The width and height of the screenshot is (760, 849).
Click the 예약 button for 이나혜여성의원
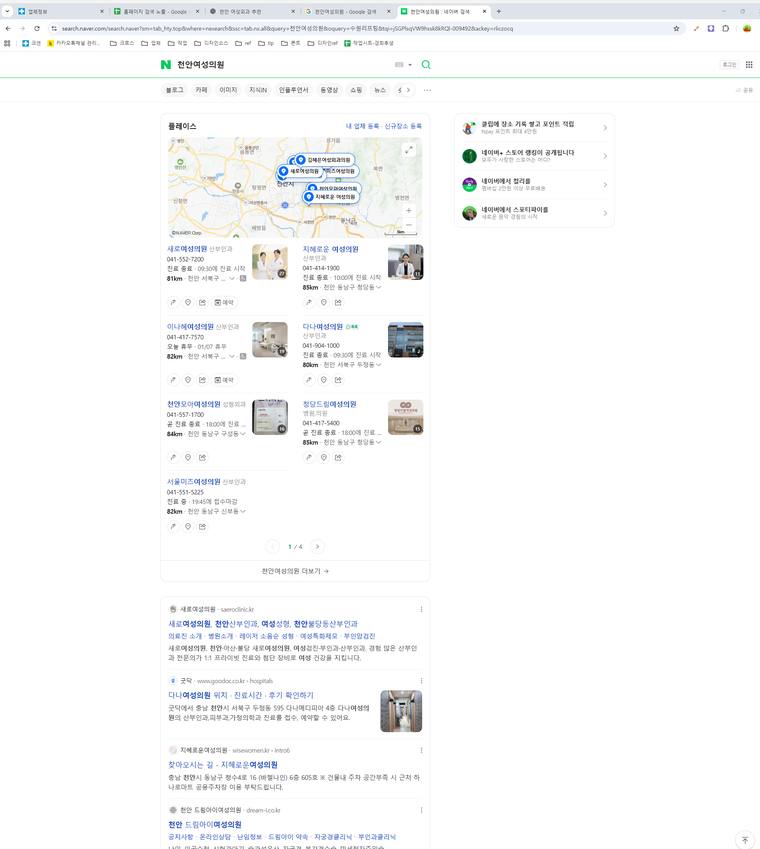pos(224,380)
